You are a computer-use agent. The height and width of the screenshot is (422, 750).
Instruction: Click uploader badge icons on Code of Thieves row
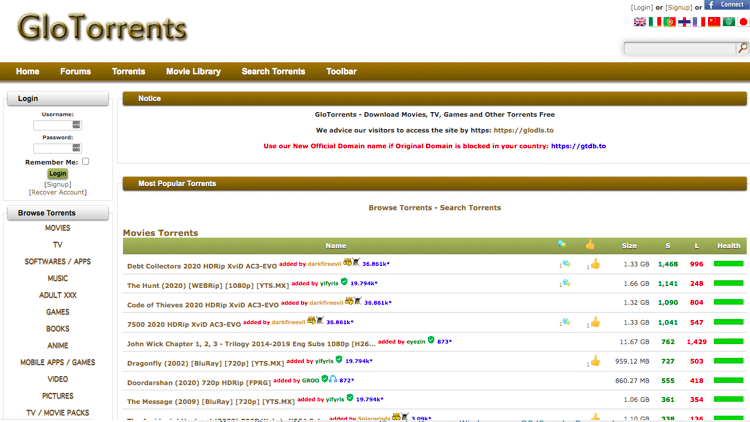click(x=353, y=301)
